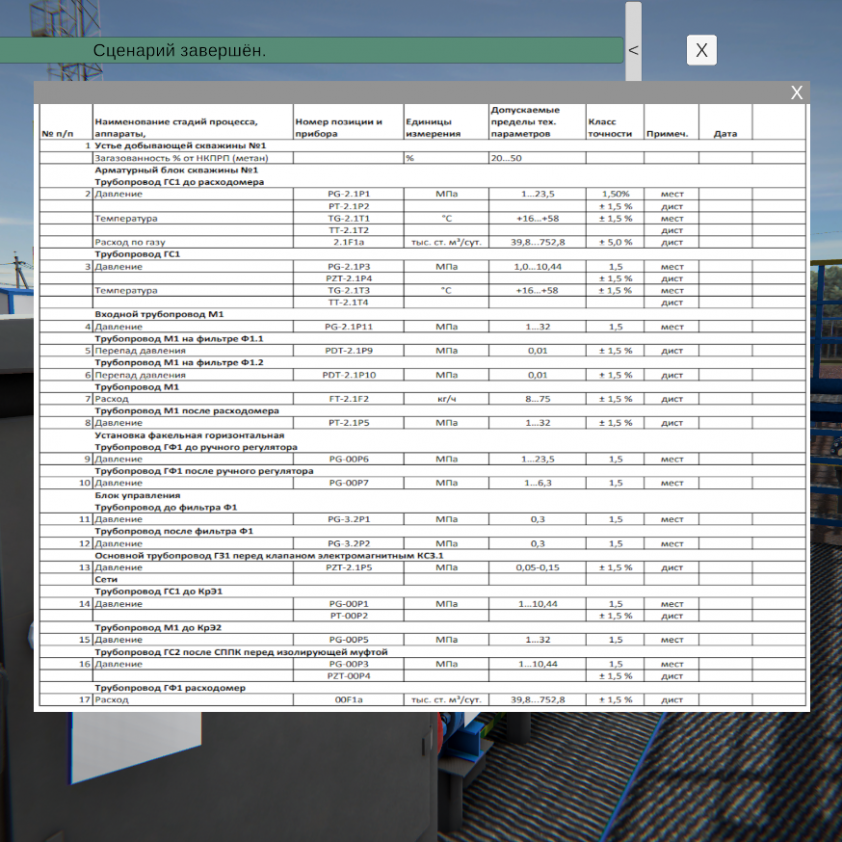Screen dimensions: 842x842
Task: Click the unit 'кг/ч'
Action: (x=446, y=399)
